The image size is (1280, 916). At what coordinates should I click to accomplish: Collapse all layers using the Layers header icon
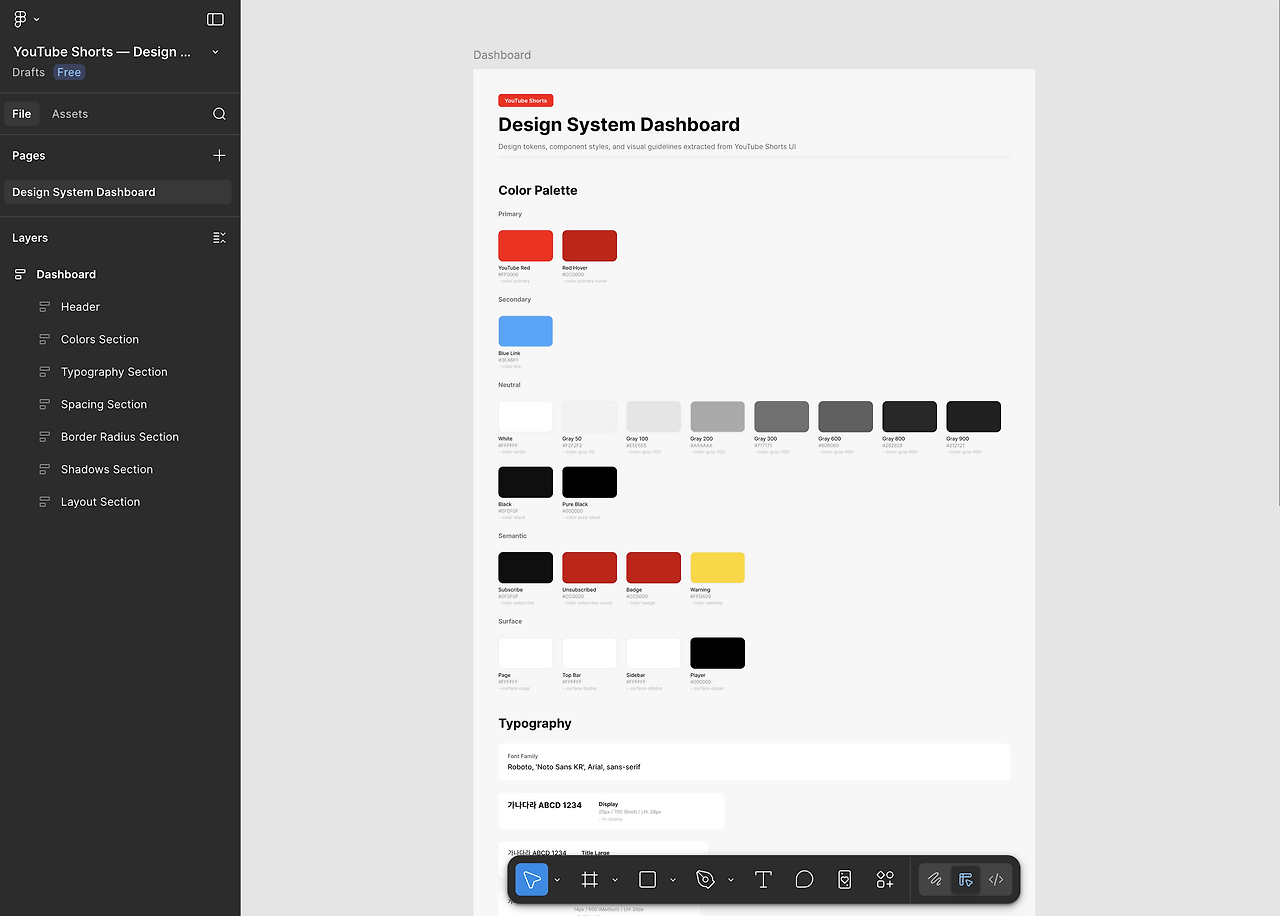[219, 238]
